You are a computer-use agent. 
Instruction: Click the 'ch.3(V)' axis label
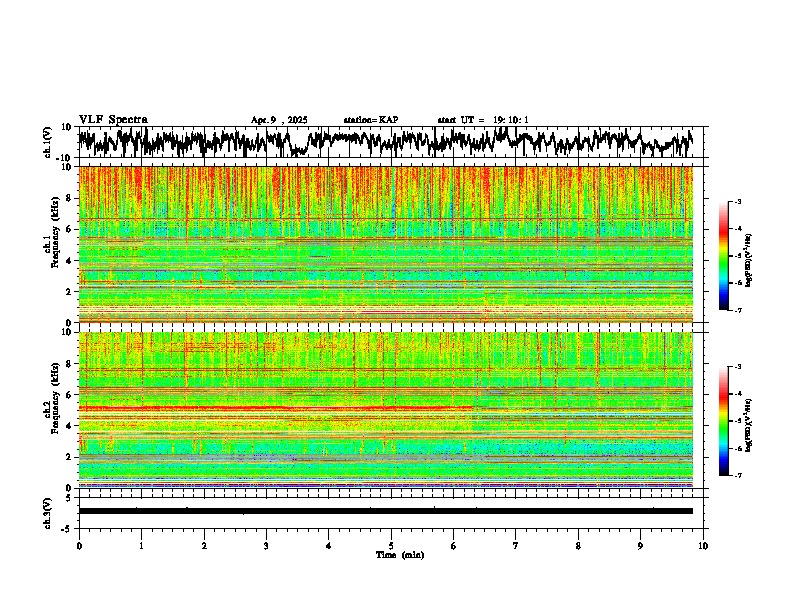[48, 514]
